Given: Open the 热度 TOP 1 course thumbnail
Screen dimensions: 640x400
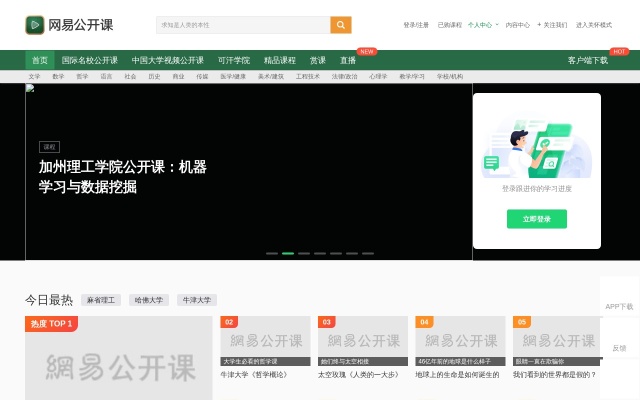Looking at the screenshot, I should (x=119, y=362).
